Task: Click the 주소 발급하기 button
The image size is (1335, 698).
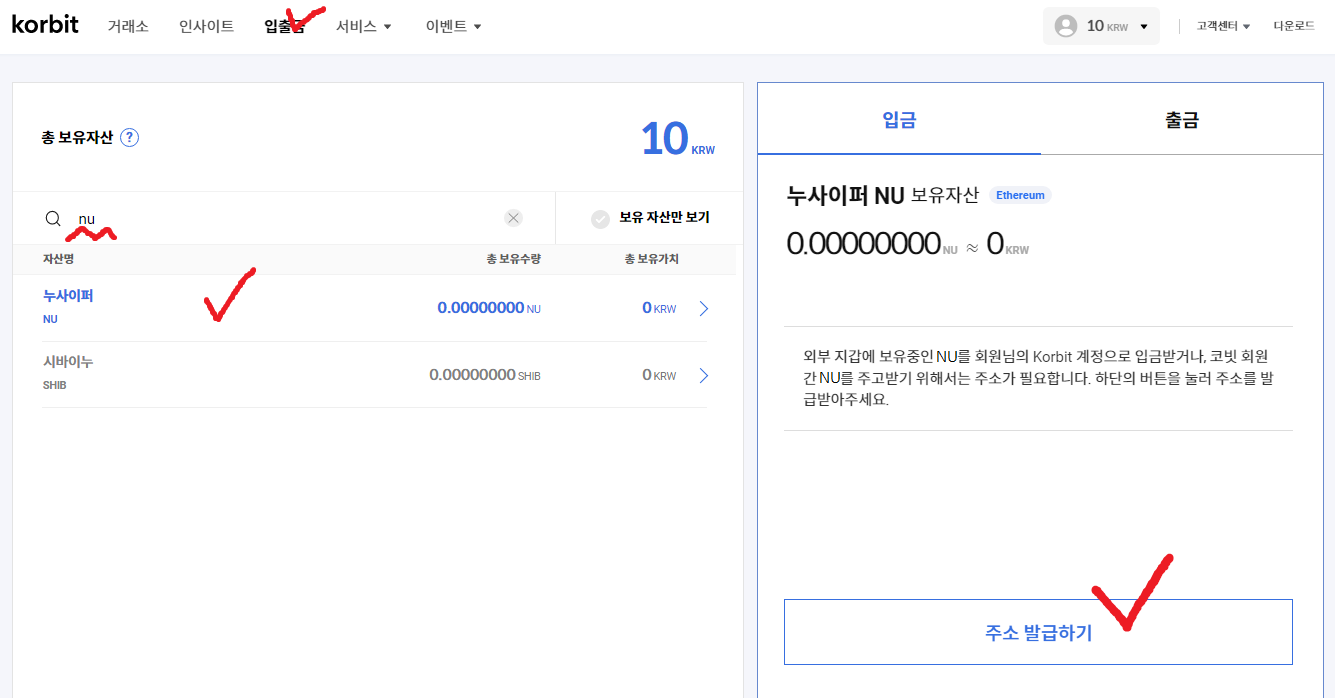Action: pyautogui.click(x=1038, y=632)
